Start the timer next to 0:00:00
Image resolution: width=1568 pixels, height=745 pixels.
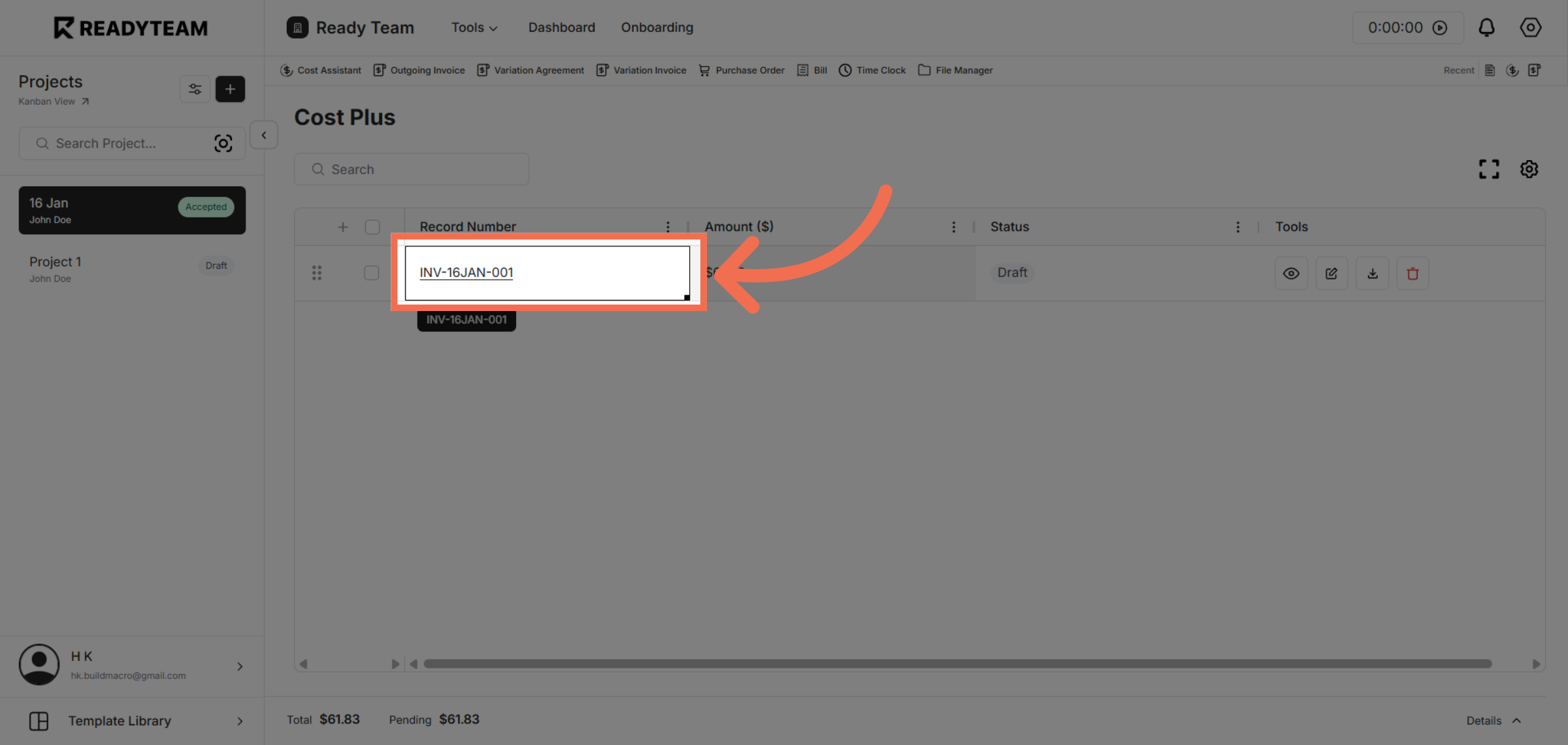pos(1441,27)
